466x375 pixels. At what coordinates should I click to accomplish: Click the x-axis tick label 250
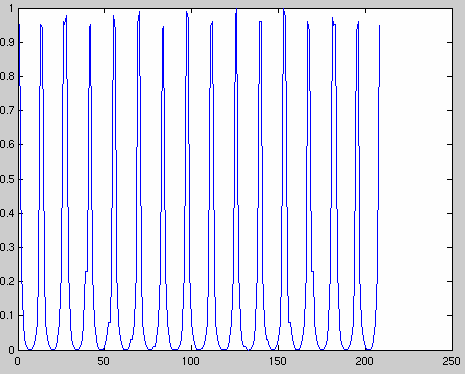(452, 361)
